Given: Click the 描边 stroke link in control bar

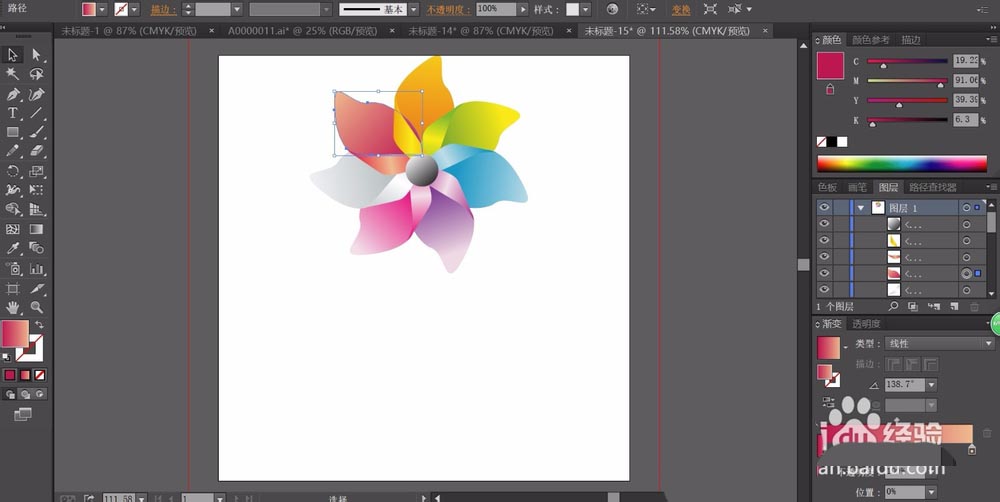Looking at the screenshot, I should point(163,10).
